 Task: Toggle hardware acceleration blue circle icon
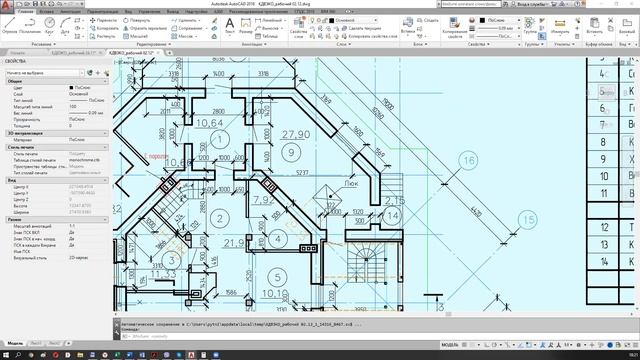[x=610, y=345]
